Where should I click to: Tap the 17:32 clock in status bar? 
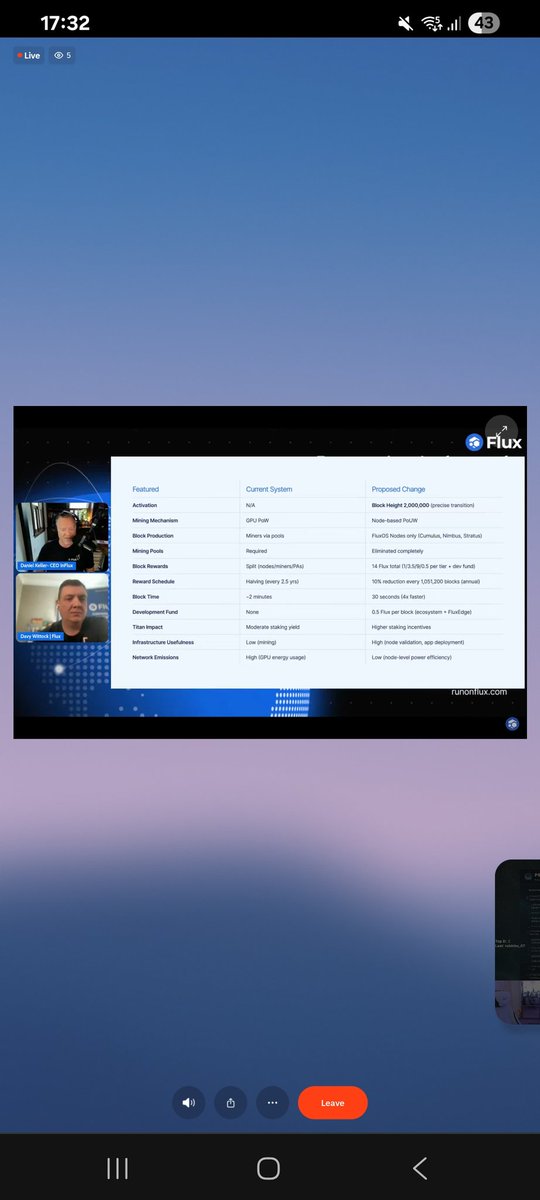click(65, 22)
